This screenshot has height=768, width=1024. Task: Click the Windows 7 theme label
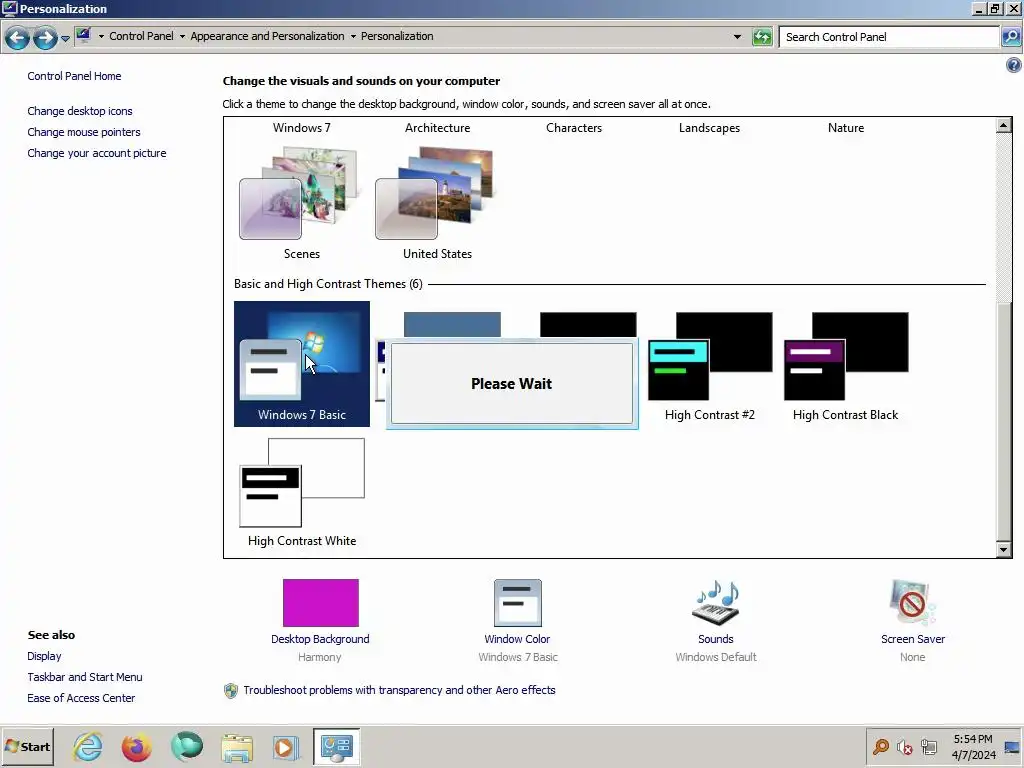(302, 128)
